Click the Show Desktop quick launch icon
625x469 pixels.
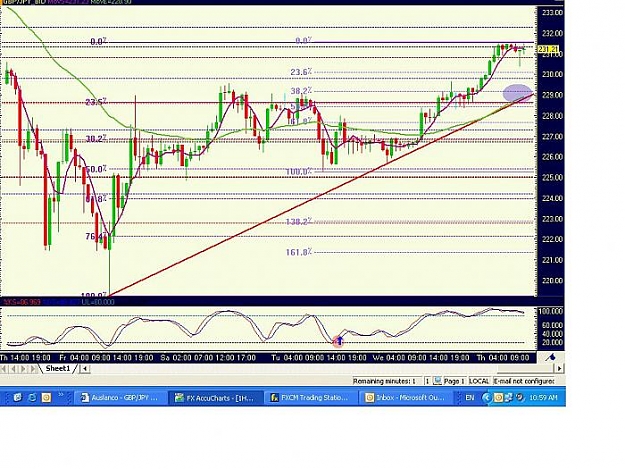tap(18, 397)
